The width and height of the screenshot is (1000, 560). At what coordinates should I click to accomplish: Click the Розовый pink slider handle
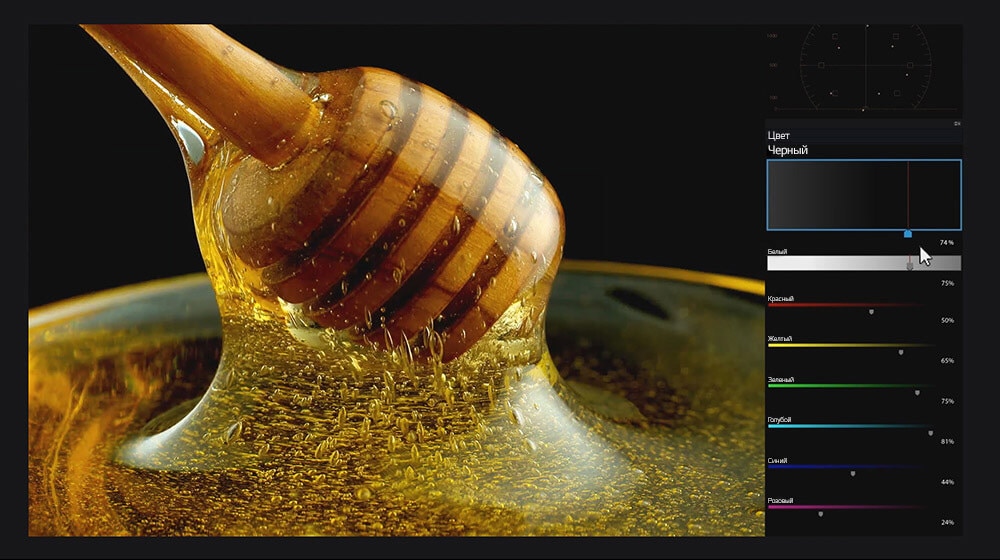pyautogui.click(x=820, y=514)
